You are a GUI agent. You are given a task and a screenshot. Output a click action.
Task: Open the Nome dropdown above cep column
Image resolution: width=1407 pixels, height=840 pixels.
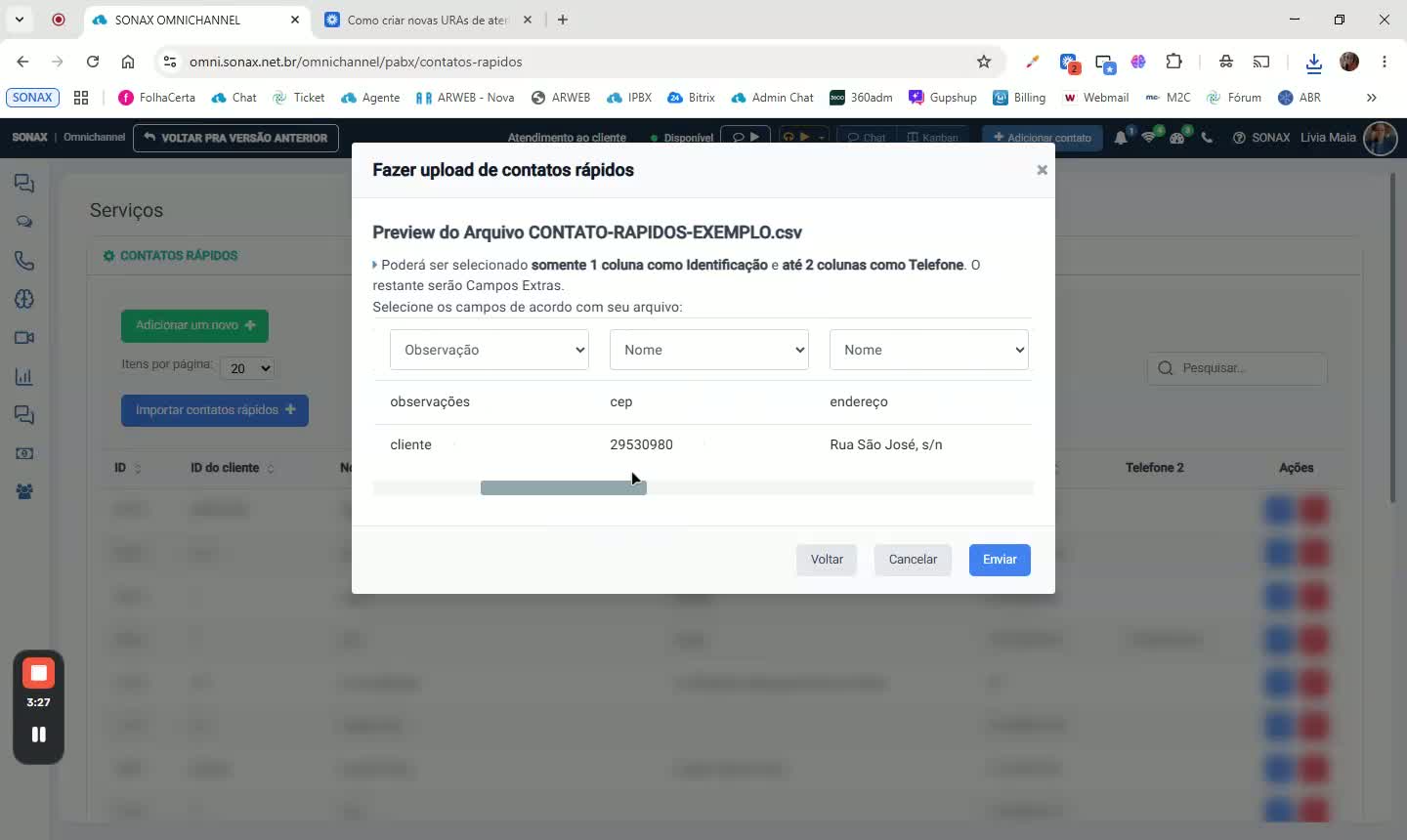[x=709, y=350]
